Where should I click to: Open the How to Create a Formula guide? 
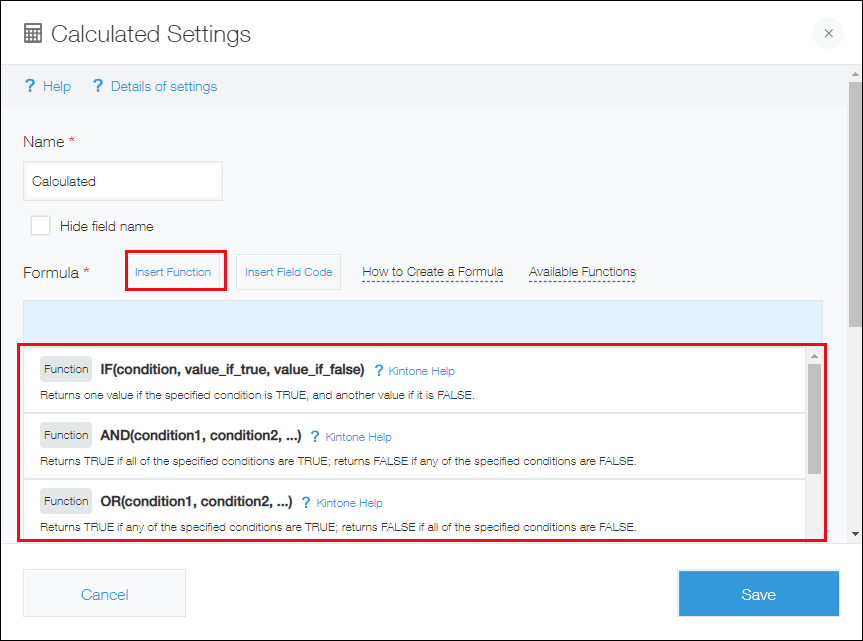pos(432,271)
